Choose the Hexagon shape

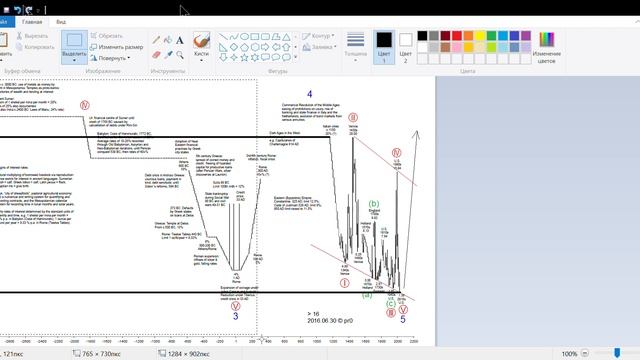coord(255,47)
